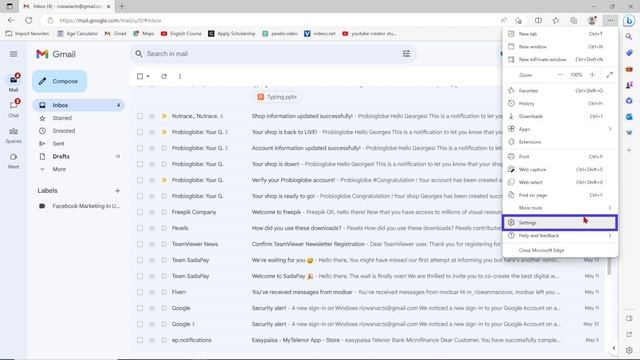Click the full screen icon in the Zoom row
The image size is (640, 360).
(x=609, y=75)
